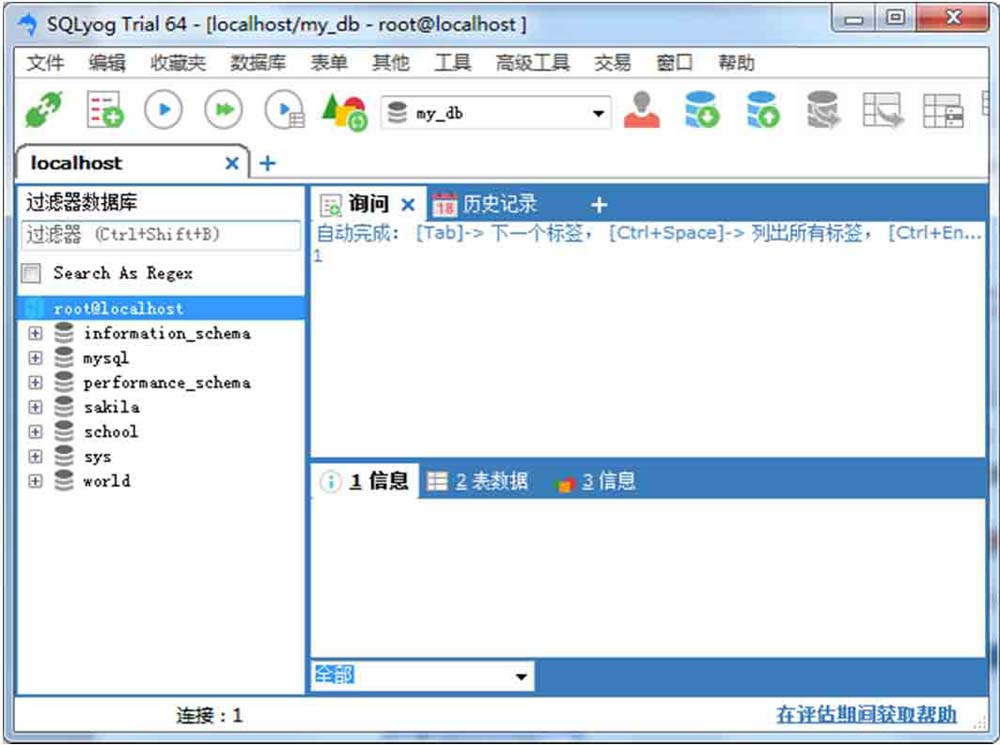Image resolution: width=1000 pixels, height=745 pixels.
Task: Select the mysql database icon
Action: pyautogui.click(x=64, y=357)
